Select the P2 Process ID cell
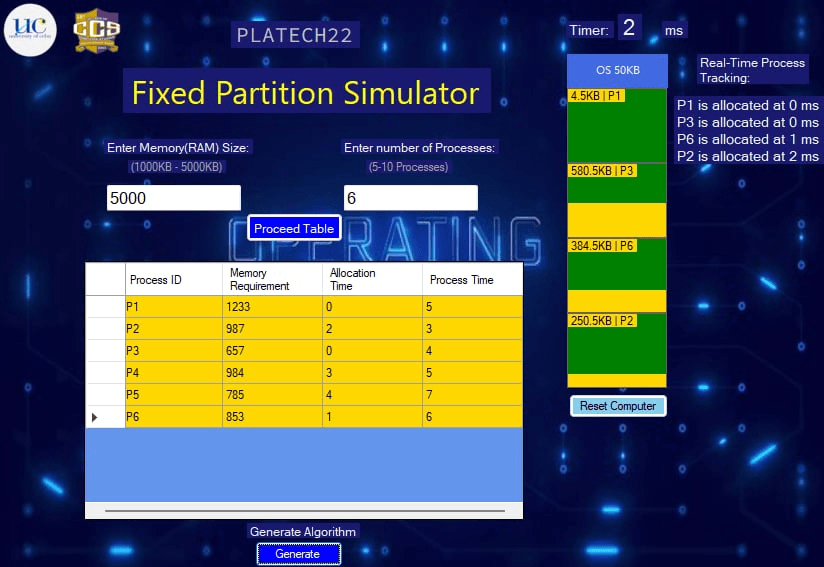This screenshot has width=824, height=567. 173,329
